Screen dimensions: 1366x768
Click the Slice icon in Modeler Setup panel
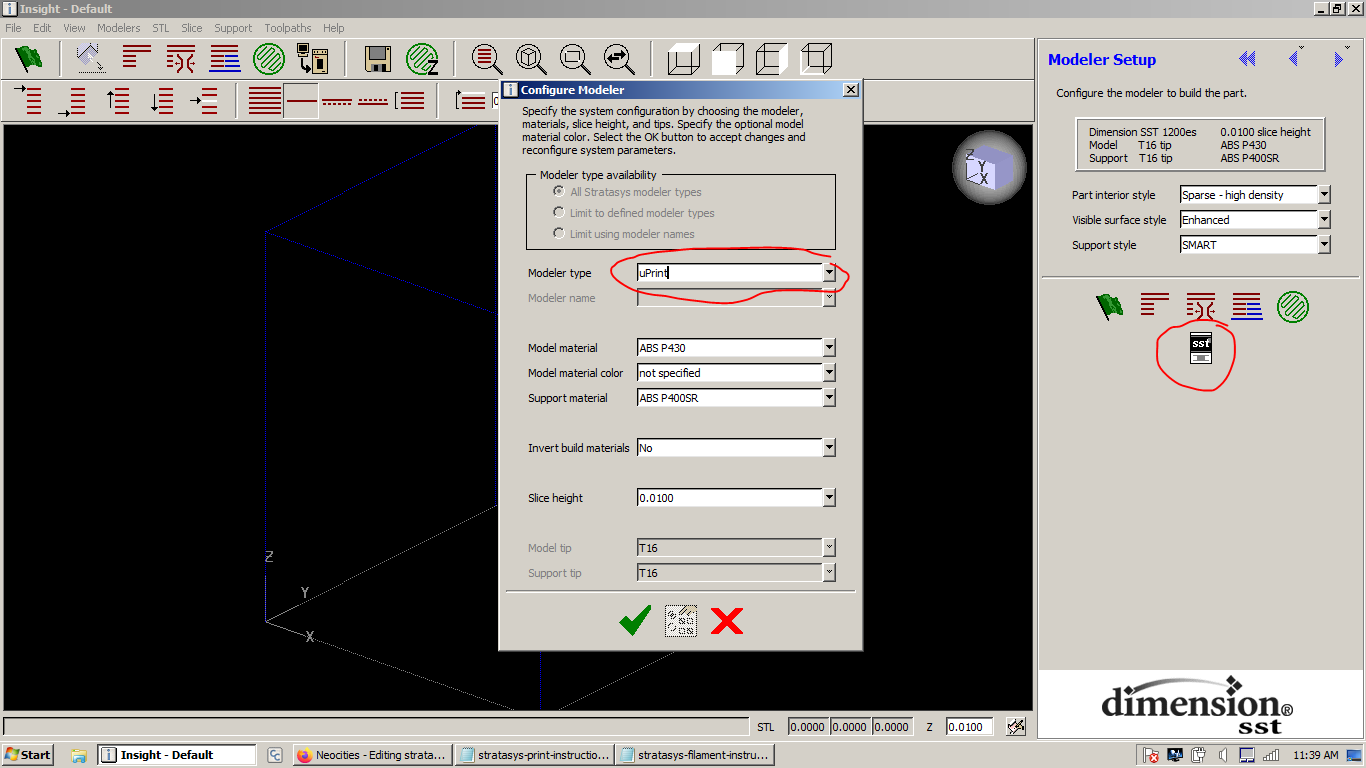pos(1155,307)
